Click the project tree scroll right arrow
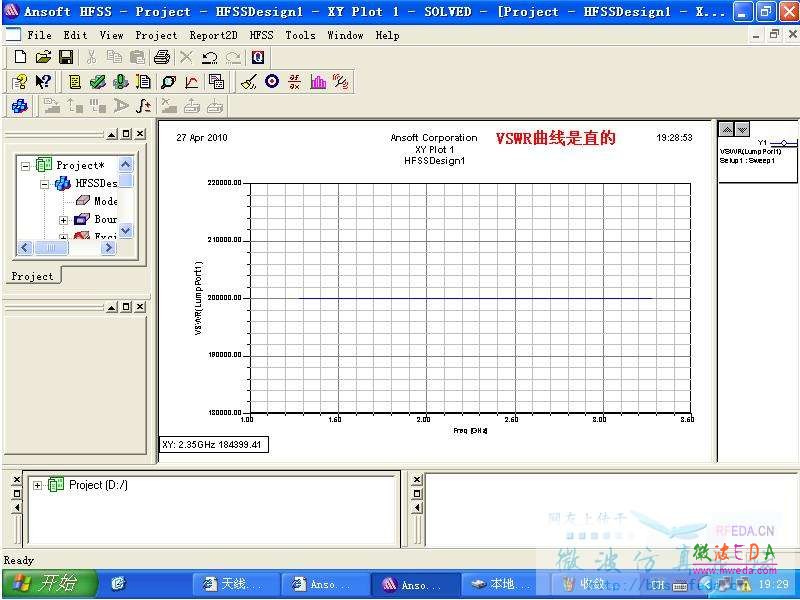Viewport: 800px width, 600px height. pyautogui.click(x=108, y=248)
